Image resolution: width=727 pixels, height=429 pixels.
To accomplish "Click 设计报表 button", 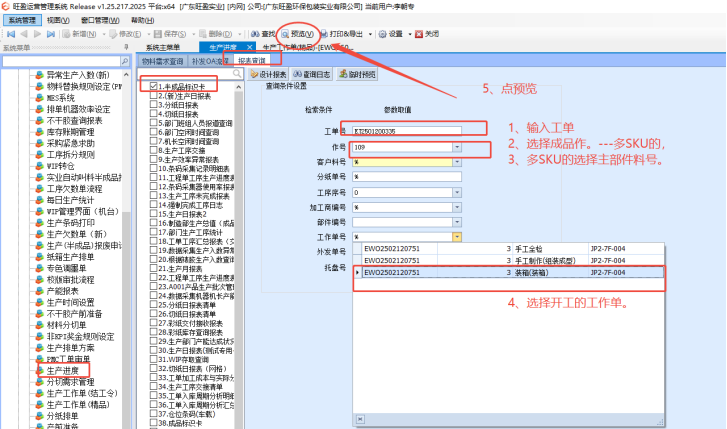I will point(268,74).
